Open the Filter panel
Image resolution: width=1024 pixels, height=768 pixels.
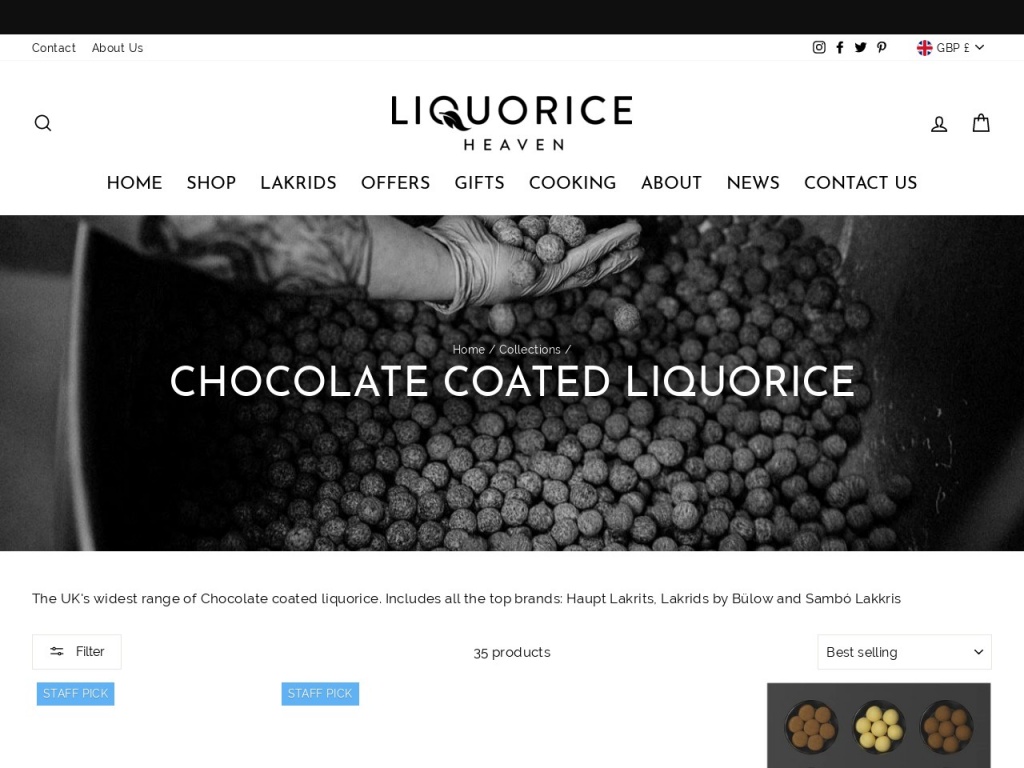pos(76,652)
